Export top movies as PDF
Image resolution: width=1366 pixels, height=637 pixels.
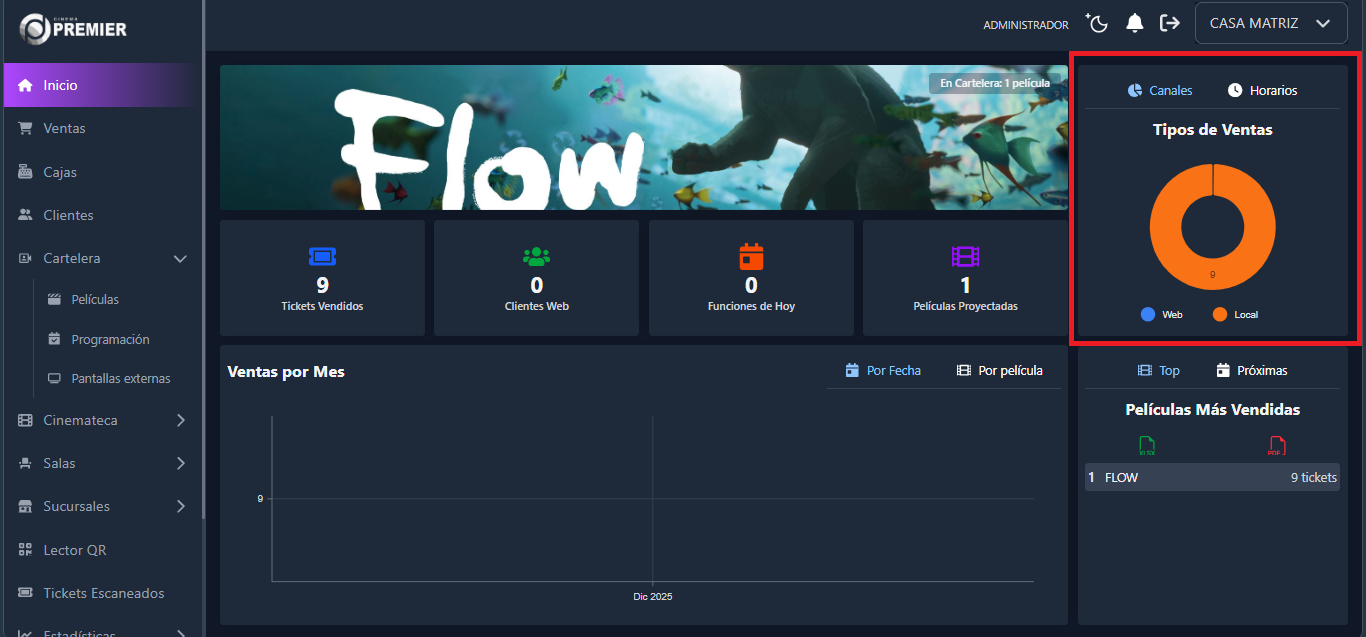[x=1276, y=446]
